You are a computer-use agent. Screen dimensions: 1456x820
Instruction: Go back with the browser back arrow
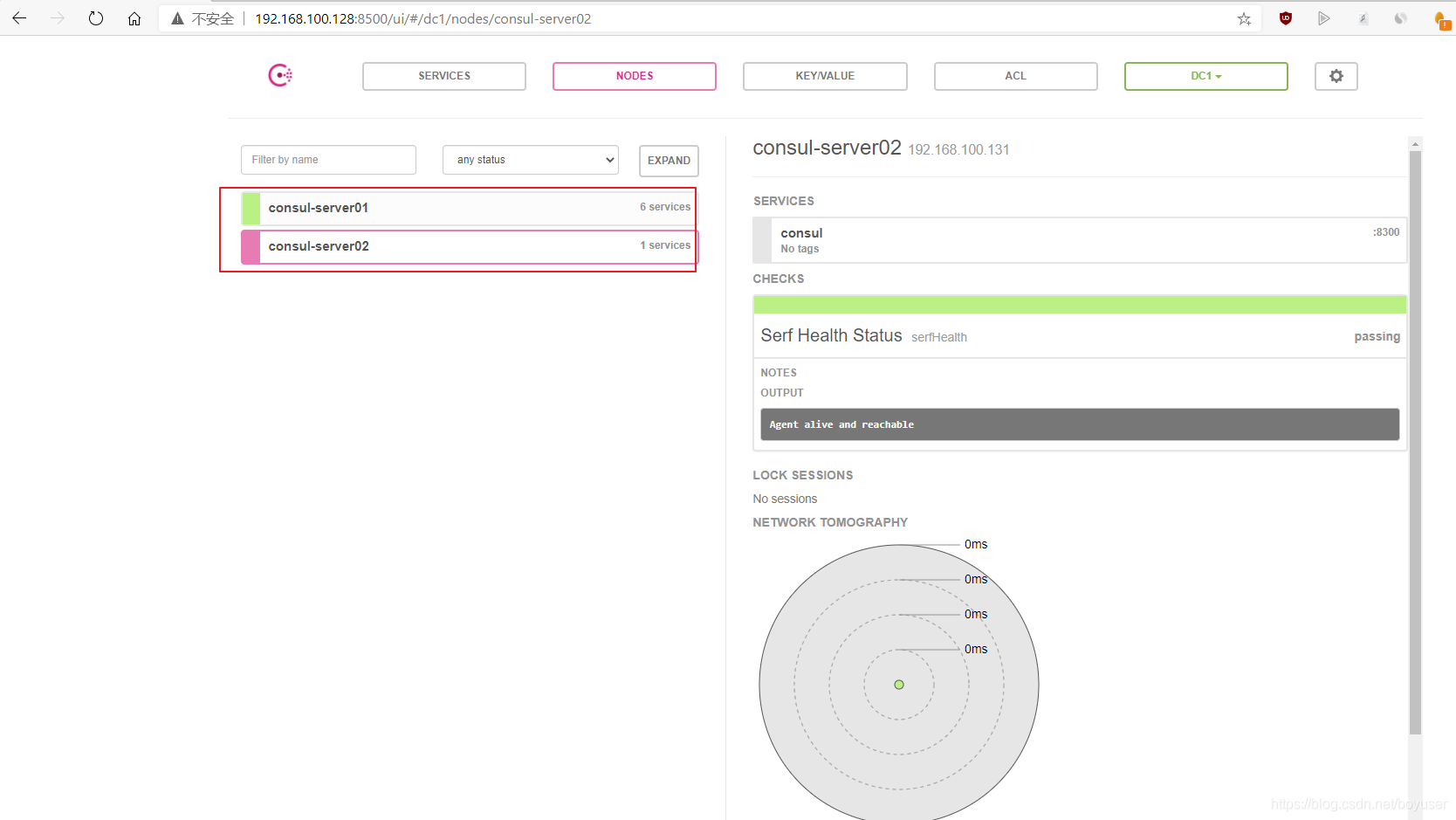19,18
